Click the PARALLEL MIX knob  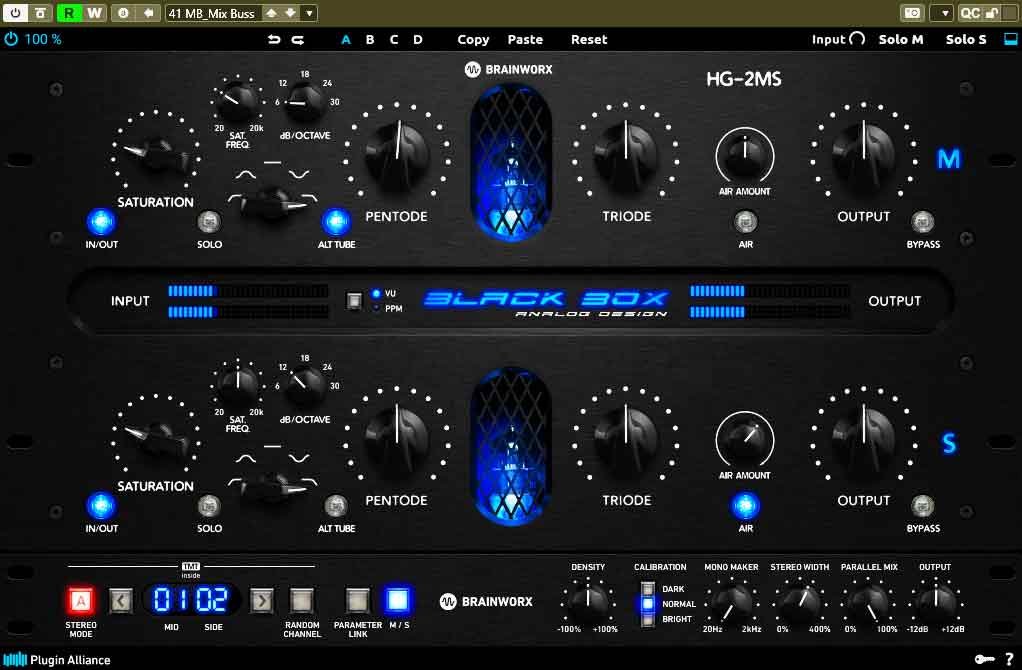click(x=869, y=601)
